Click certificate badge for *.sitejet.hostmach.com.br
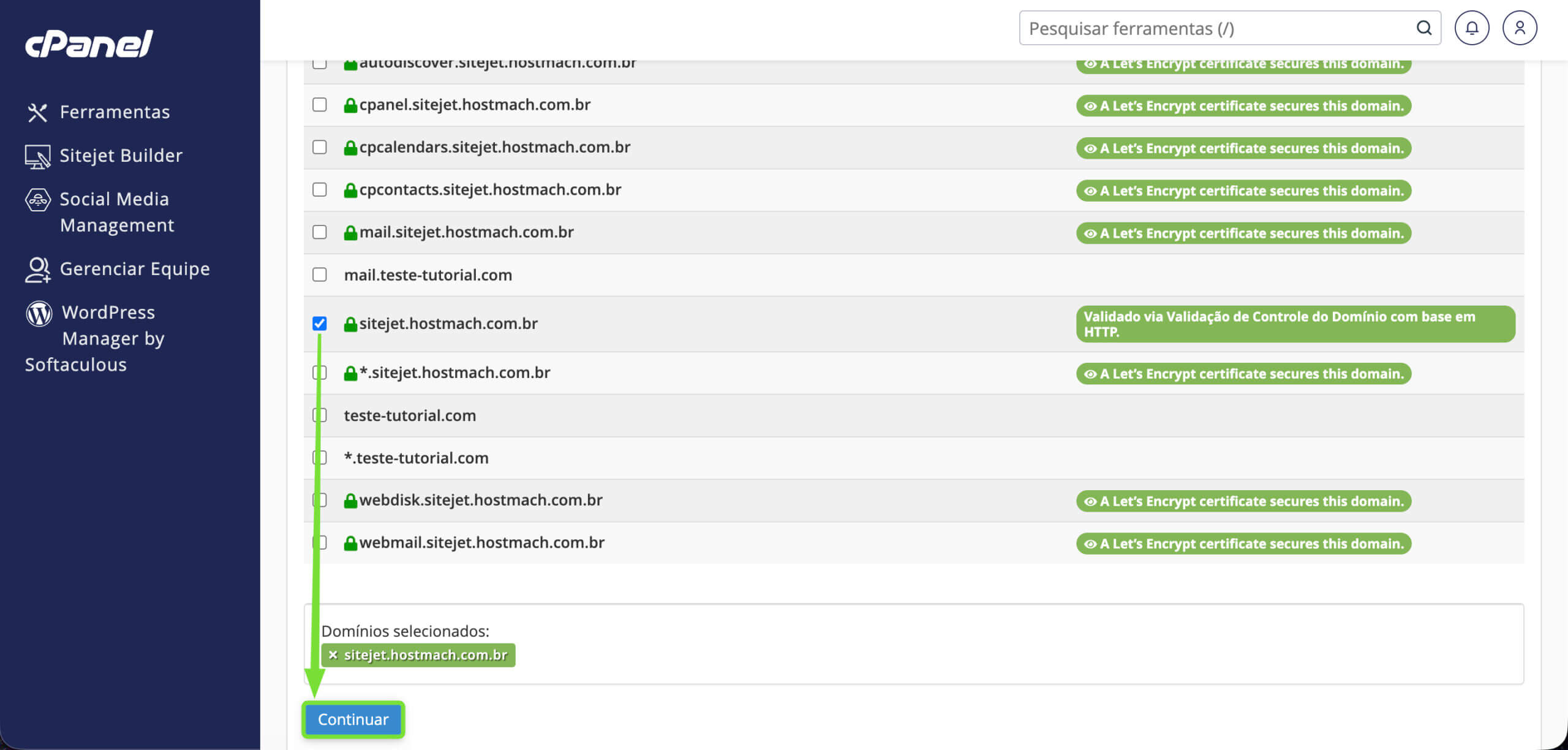This screenshot has height=750, width=1568. (1244, 374)
